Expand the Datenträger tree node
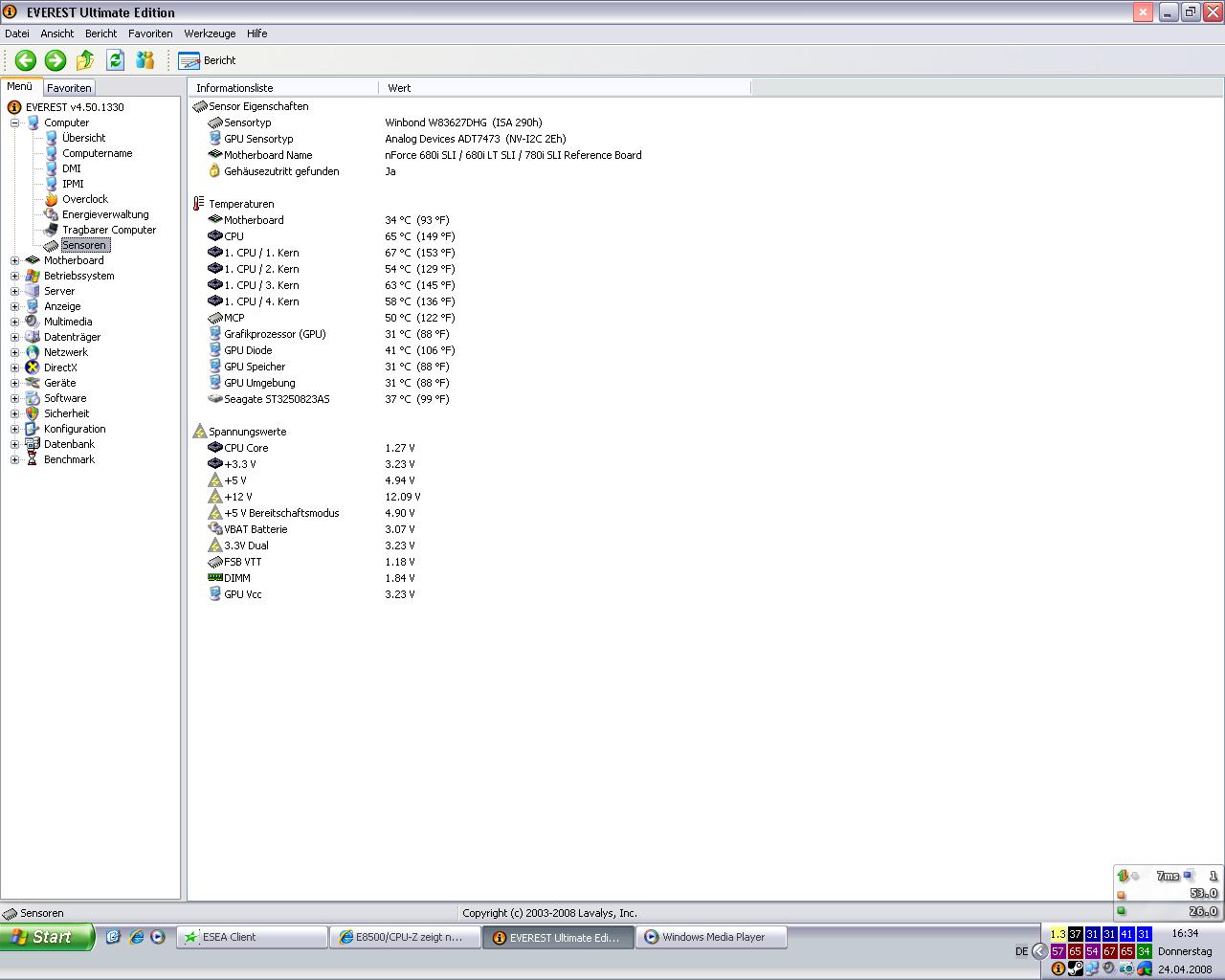Viewport: 1225px width, 980px height. click(14, 337)
